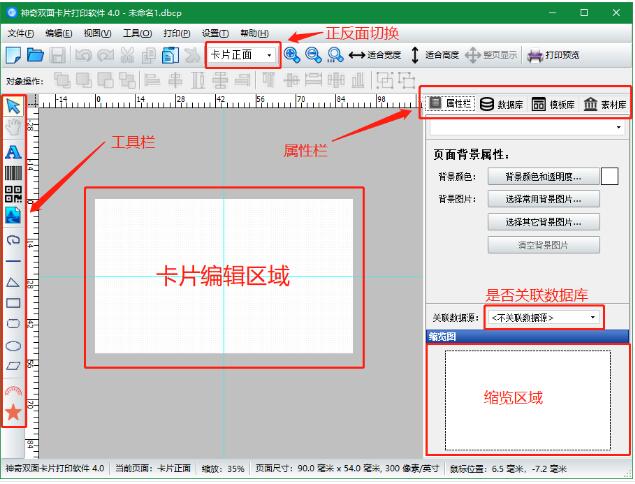Select the ellipse shape tool

coord(13,345)
